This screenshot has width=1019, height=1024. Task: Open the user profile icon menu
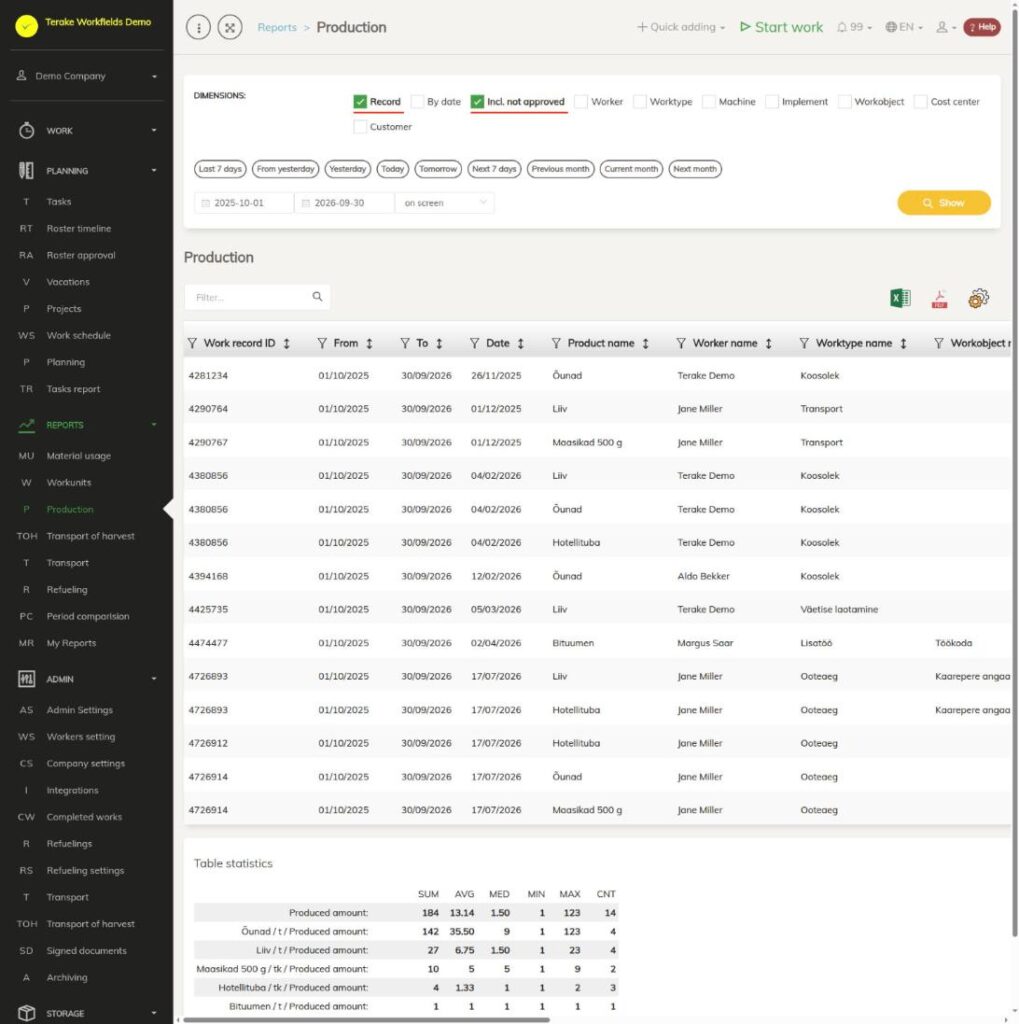[946, 27]
